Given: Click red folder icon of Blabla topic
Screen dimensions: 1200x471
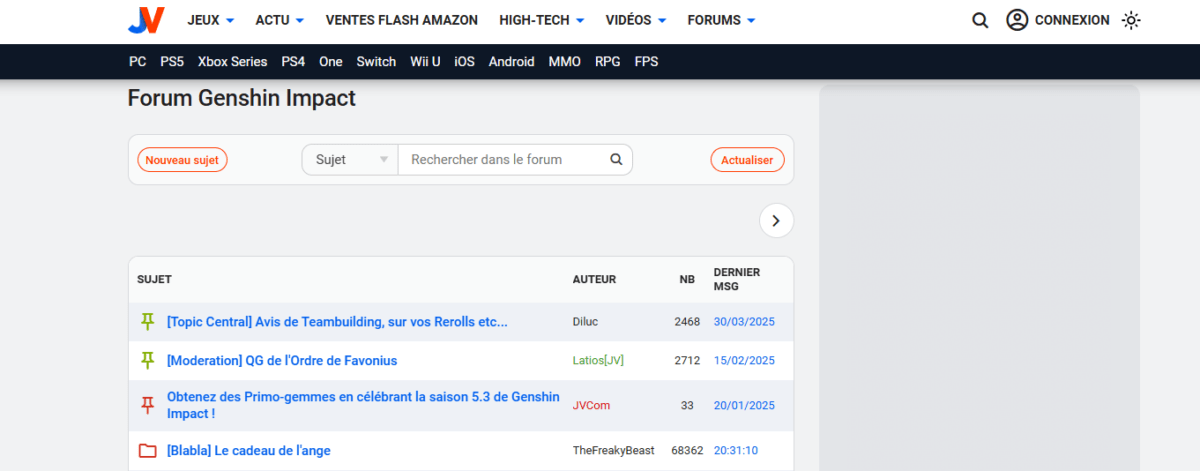Looking at the screenshot, I should (x=148, y=451).
